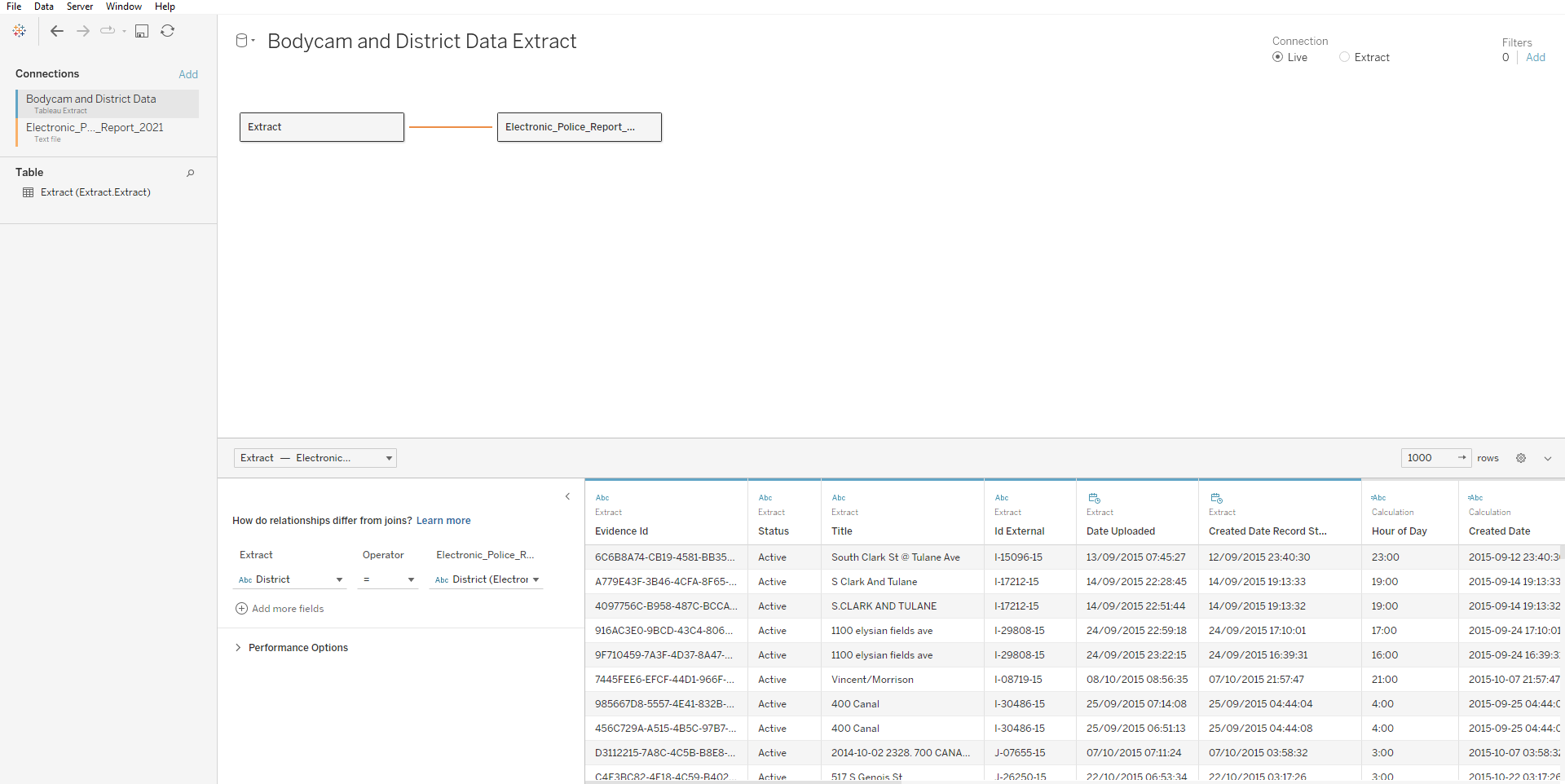Click the Tableau start page logo icon
This screenshot has height=784, width=1565.
[20, 31]
